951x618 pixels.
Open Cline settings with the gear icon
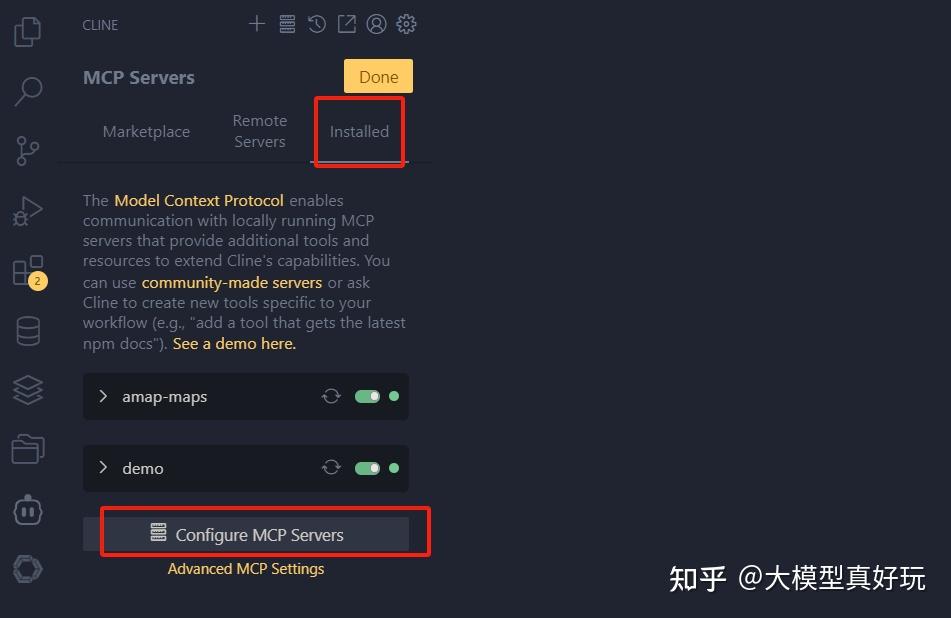pyautogui.click(x=406, y=23)
